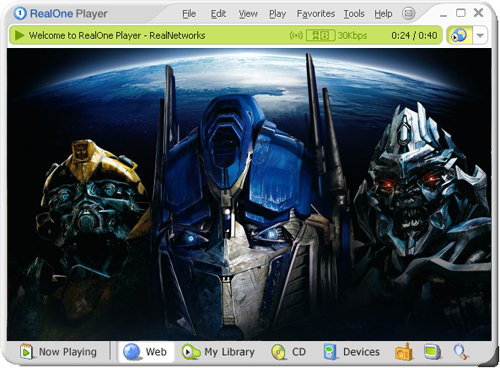This screenshot has width=500, height=368.
Task: Click the RealOne logo icon in title bar
Action: [x=20, y=14]
